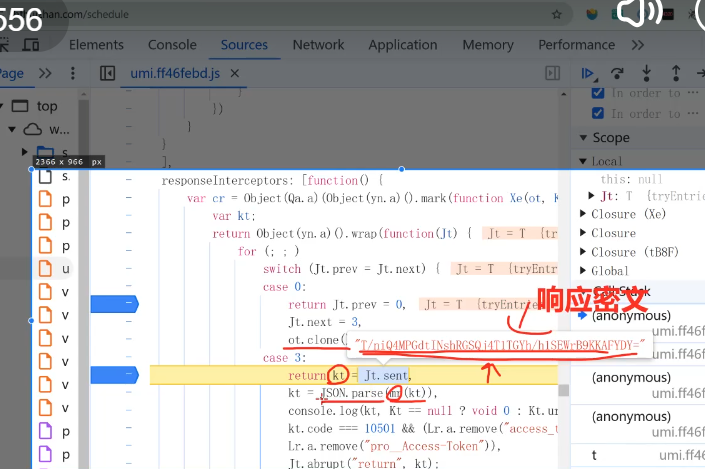Click the 'responseInterceptors' code line
Image resolution: width=705 pixels, height=469 pixels.
click(x=272, y=180)
